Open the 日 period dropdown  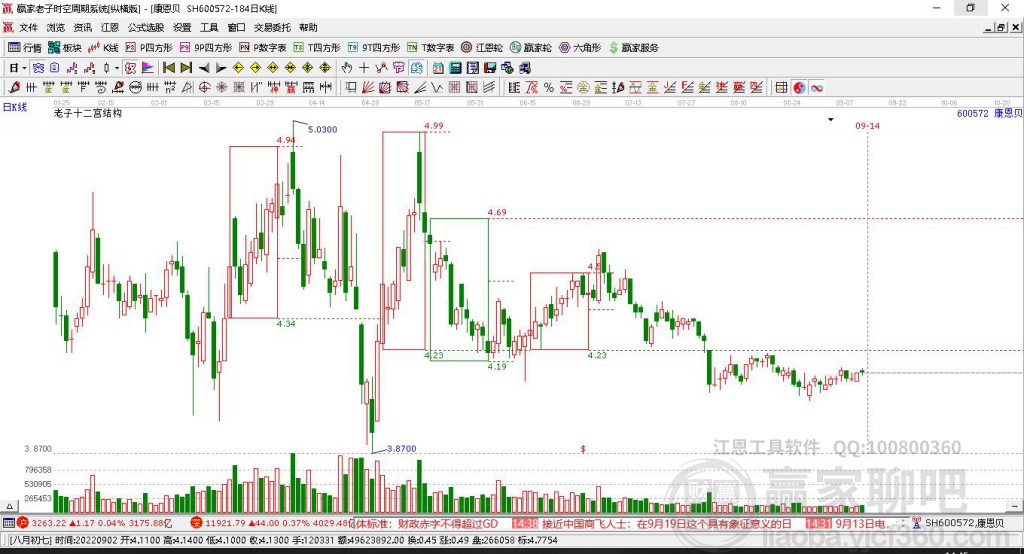17,68
